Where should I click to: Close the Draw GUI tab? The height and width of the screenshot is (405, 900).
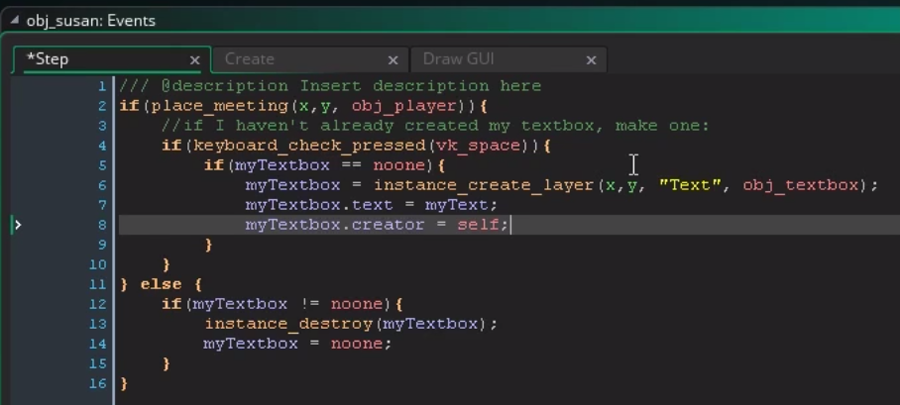point(591,60)
